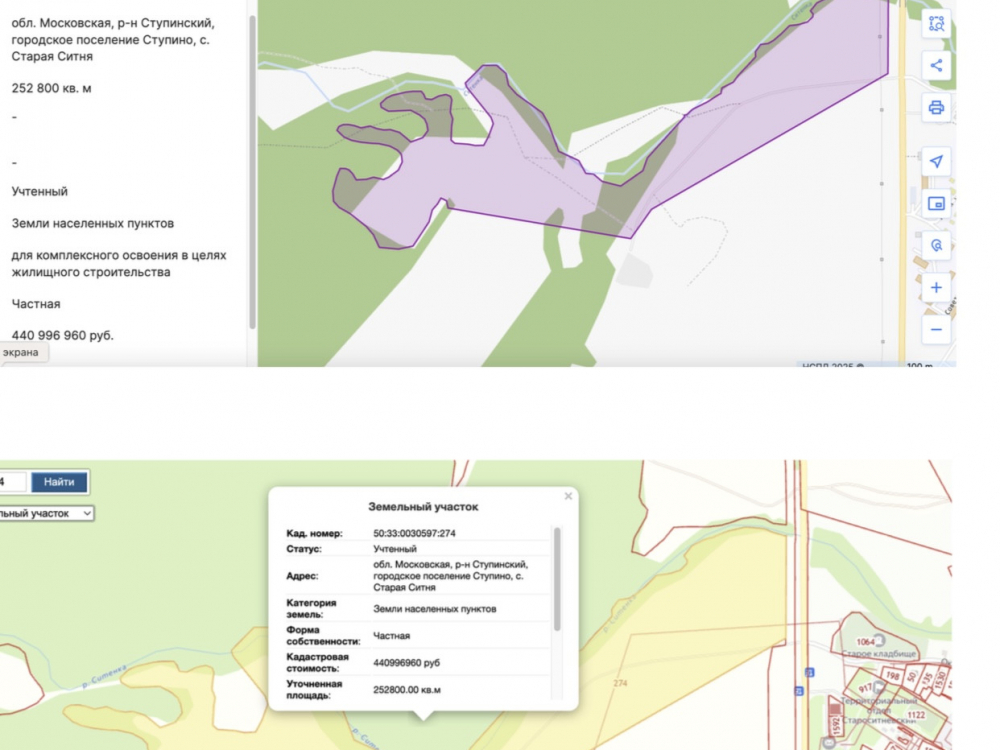Viewport: 1000px width, 750px height.
Task: Click the Найти search button
Action: 59,482
